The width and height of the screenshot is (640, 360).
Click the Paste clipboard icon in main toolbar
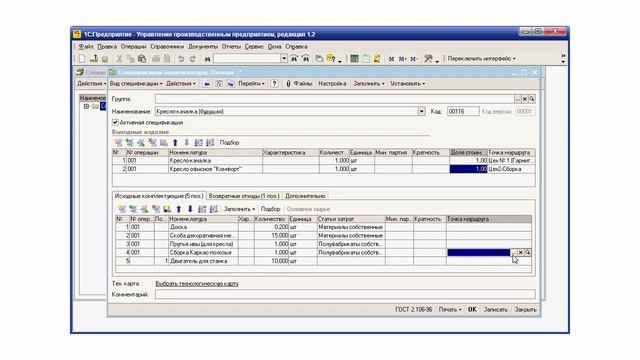click(x=142, y=59)
